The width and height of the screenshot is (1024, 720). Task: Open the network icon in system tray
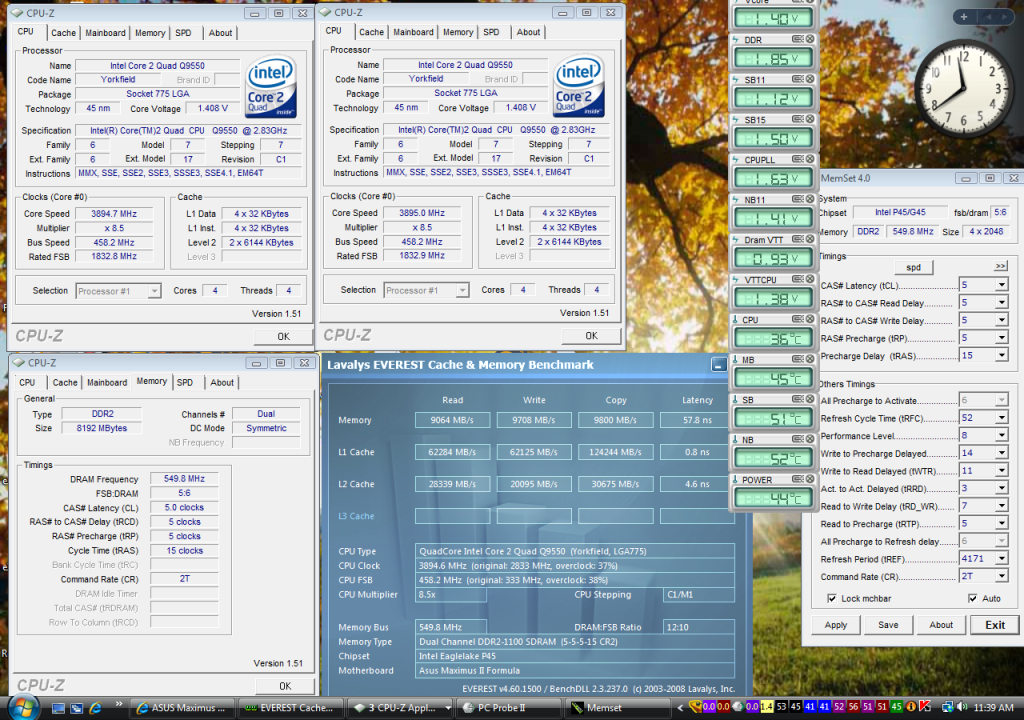pos(948,707)
